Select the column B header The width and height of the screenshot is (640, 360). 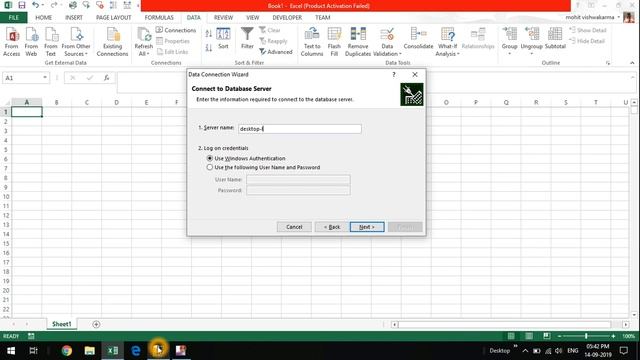coord(56,102)
